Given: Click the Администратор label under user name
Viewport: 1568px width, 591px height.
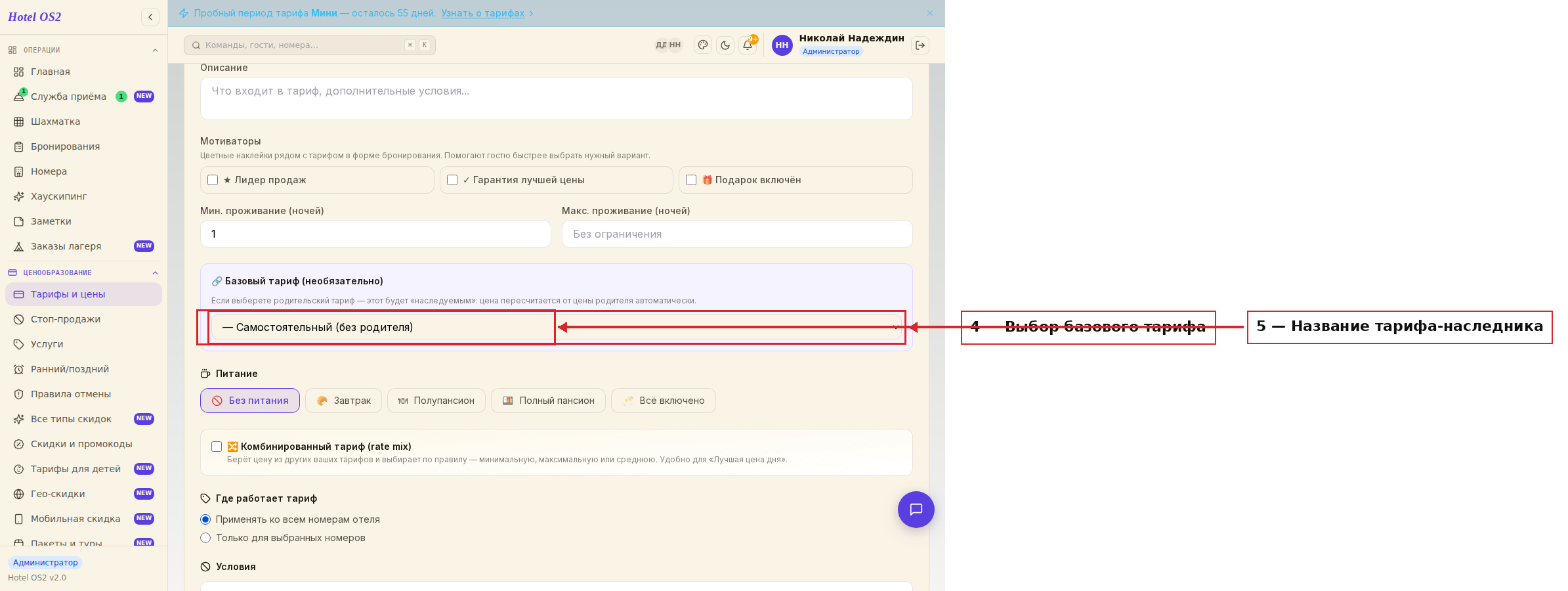Looking at the screenshot, I should (831, 51).
